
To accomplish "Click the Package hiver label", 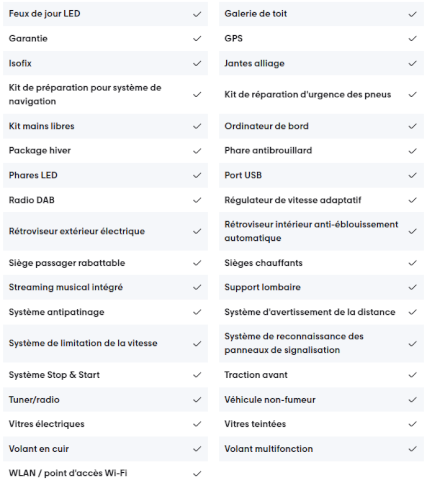I will 40,151.
